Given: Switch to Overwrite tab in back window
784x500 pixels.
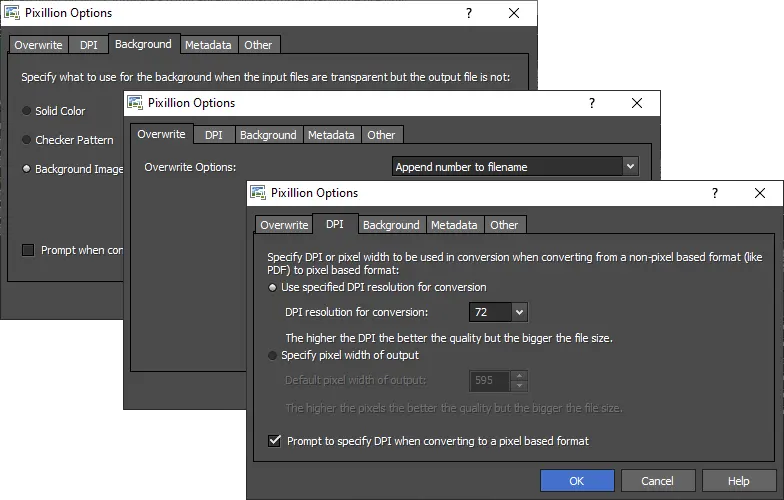Looking at the screenshot, I should coord(38,45).
